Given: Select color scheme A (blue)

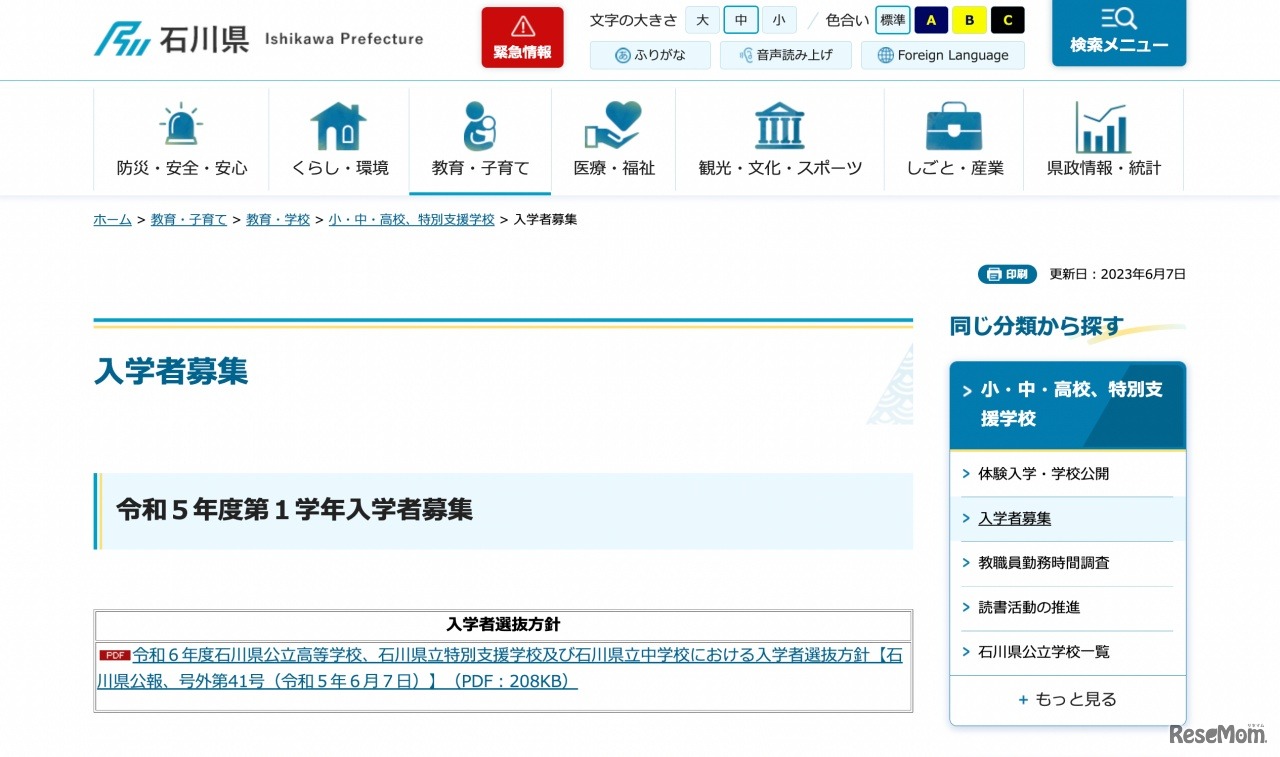Looking at the screenshot, I should pyautogui.click(x=931, y=19).
